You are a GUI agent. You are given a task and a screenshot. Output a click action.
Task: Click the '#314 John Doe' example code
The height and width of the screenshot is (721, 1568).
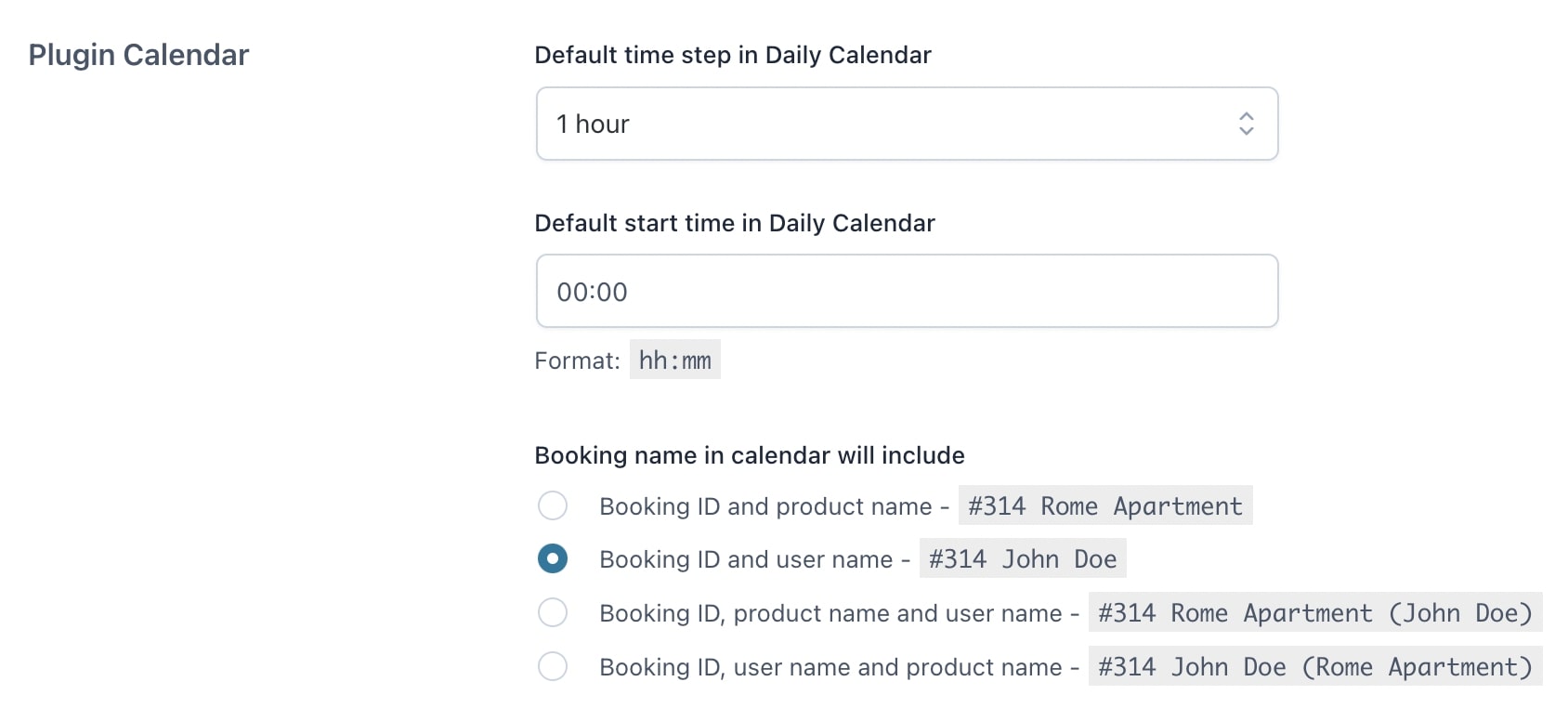1023,558
